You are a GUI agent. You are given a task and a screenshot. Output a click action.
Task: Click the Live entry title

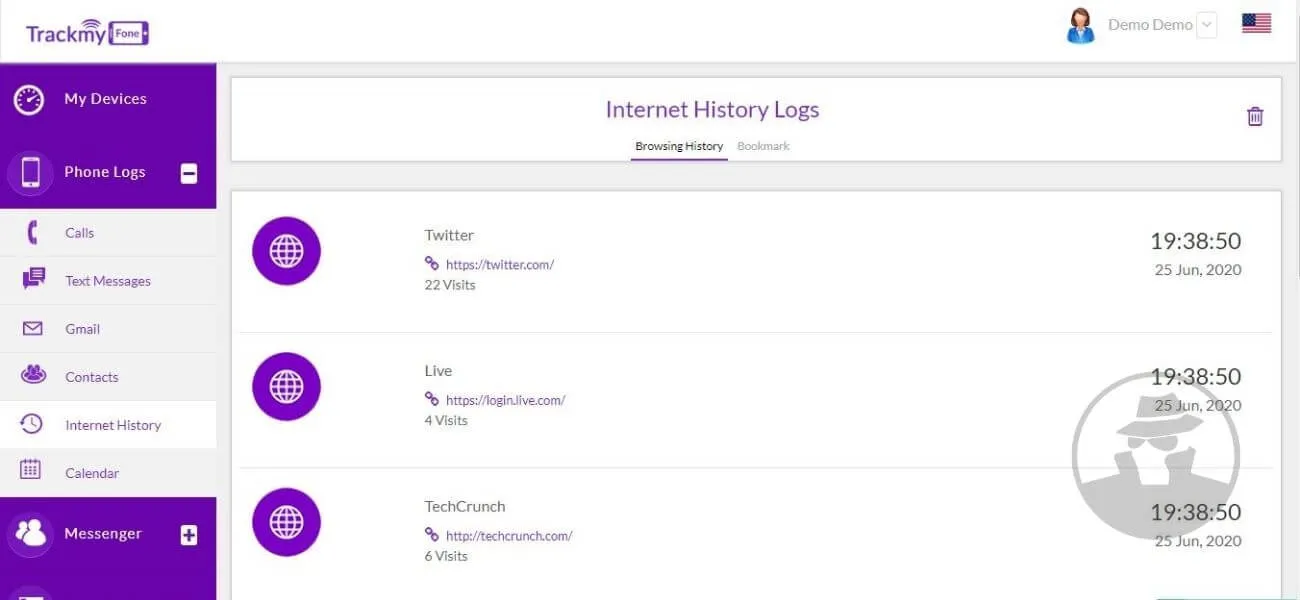(438, 370)
